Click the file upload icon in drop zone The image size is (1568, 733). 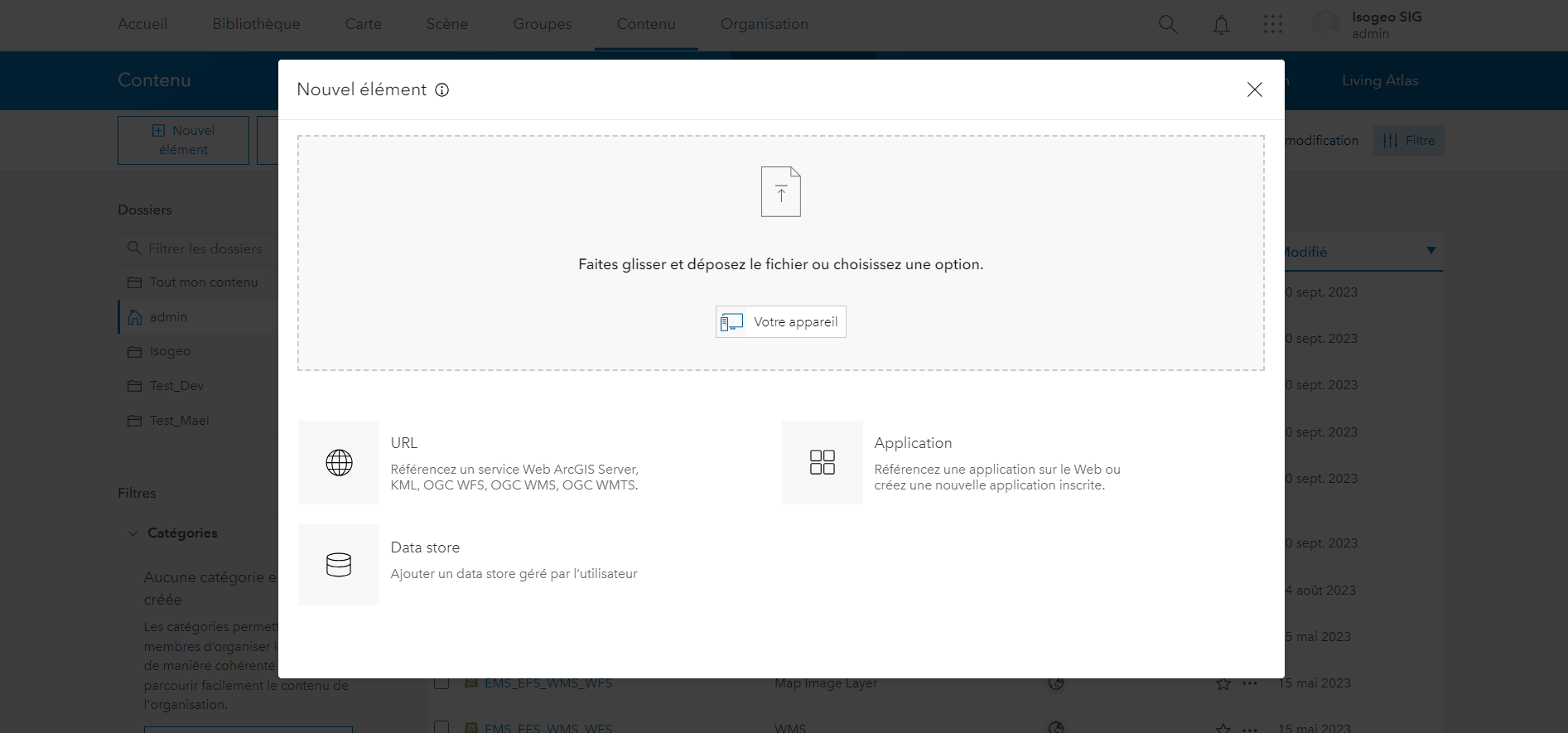pos(781,191)
